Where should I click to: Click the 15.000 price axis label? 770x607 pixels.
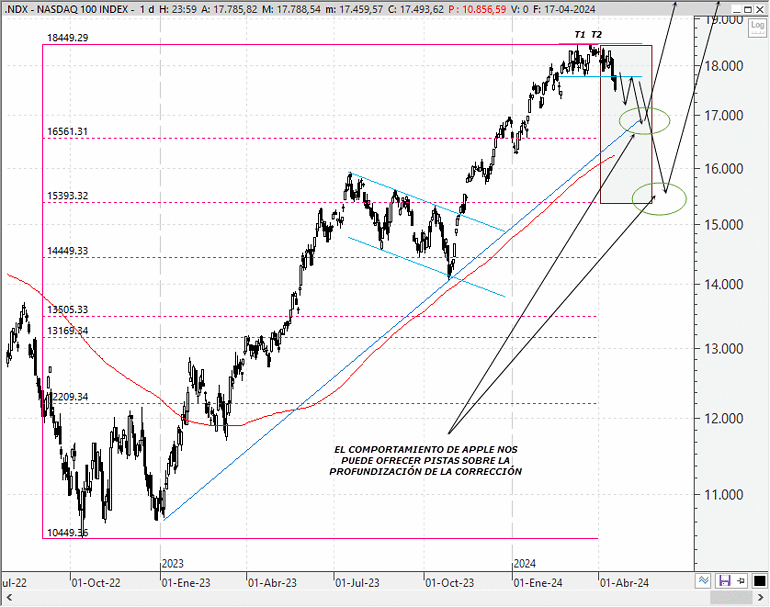pyautogui.click(x=724, y=224)
